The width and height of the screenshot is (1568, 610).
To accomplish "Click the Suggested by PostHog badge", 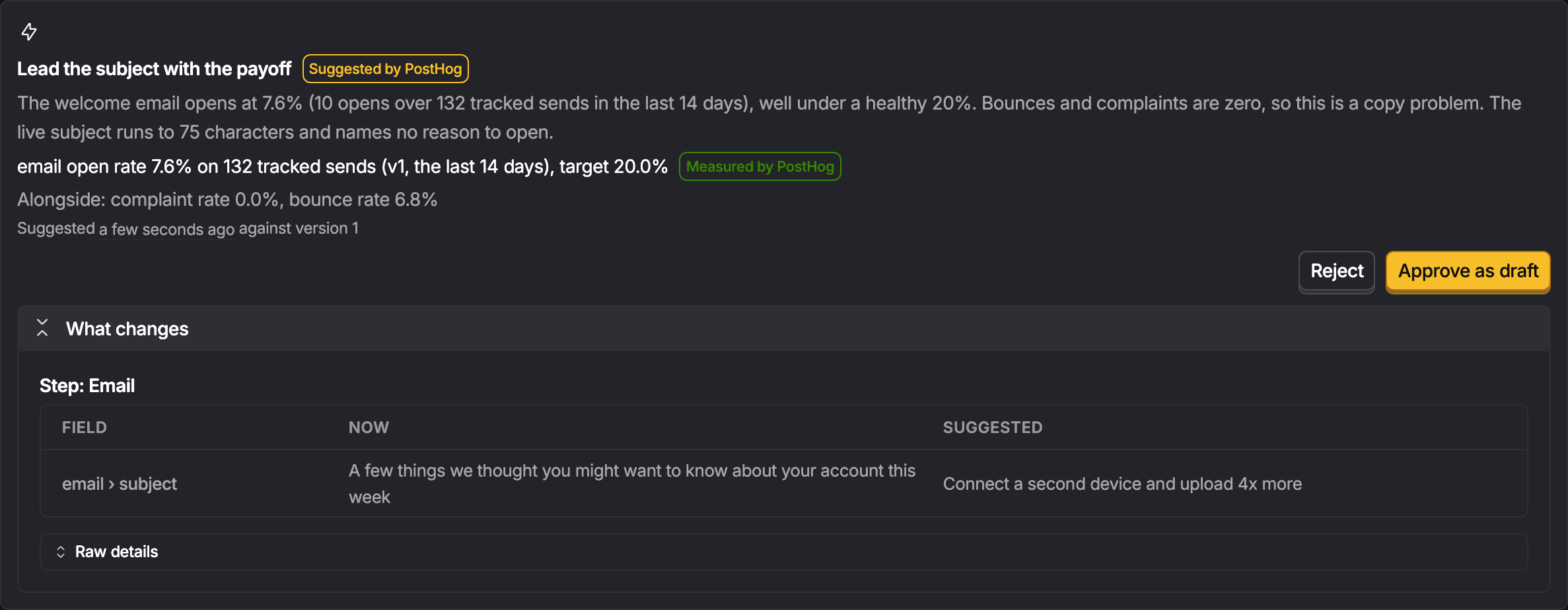I will coord(386,69).
